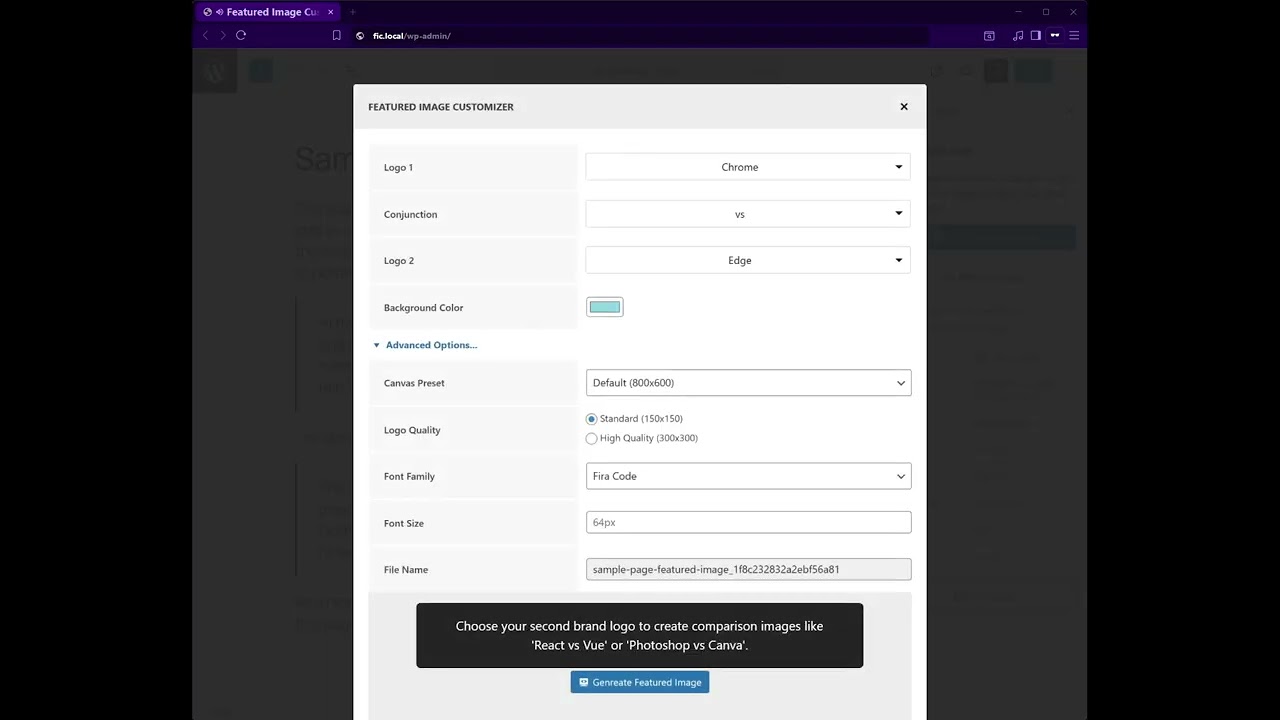Screen dimensions: 1280x720
Task: Close the Featured Image Customizer browser tab
Action: click(330, 12)
